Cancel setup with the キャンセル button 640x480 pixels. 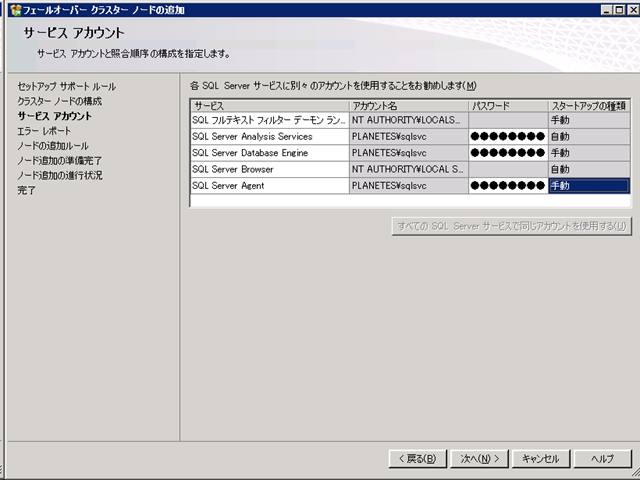point(540,459)
